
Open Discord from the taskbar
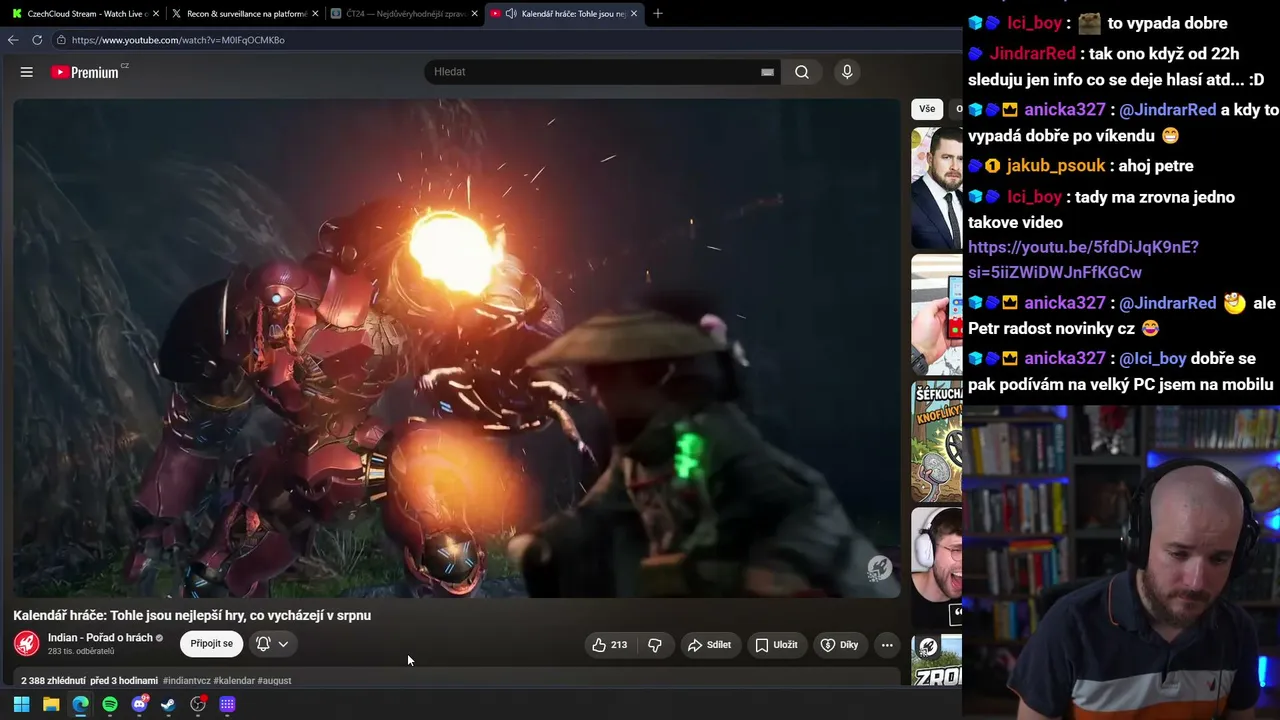[140, 704]
